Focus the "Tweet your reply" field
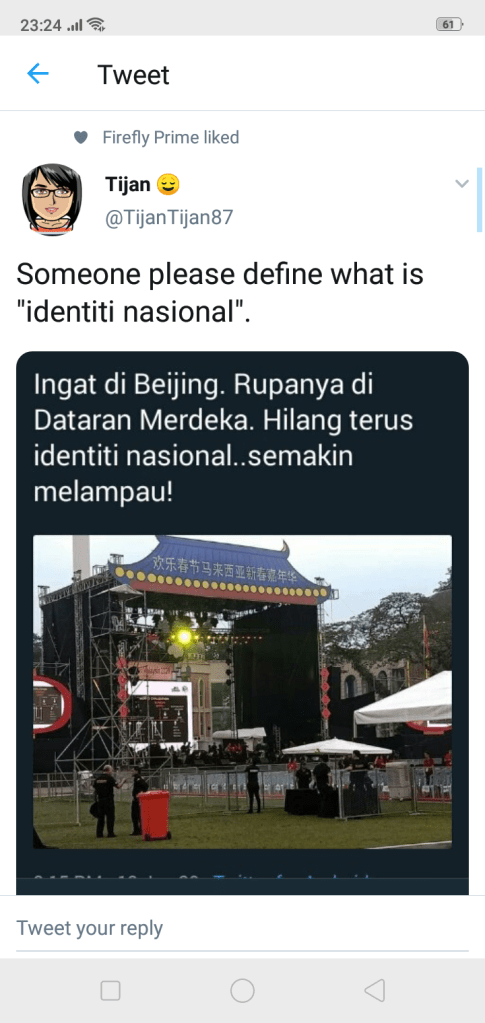This screenshot has width=485, height=1023. click(x=242, y=928)
